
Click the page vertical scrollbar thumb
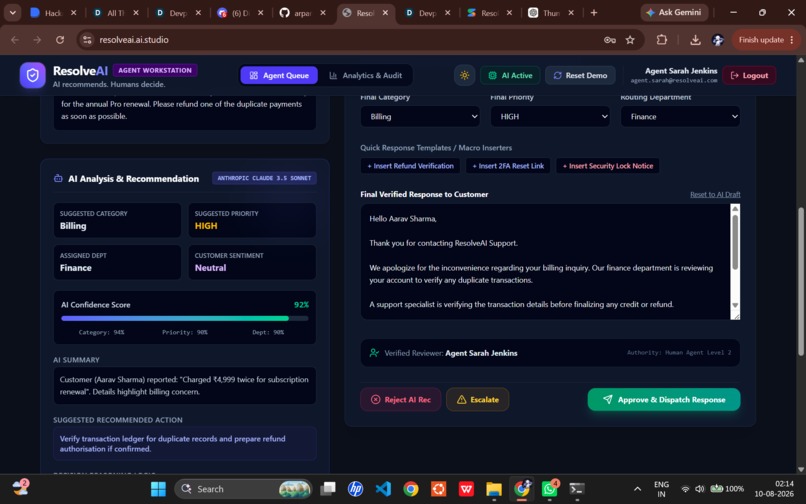point(800,281)
